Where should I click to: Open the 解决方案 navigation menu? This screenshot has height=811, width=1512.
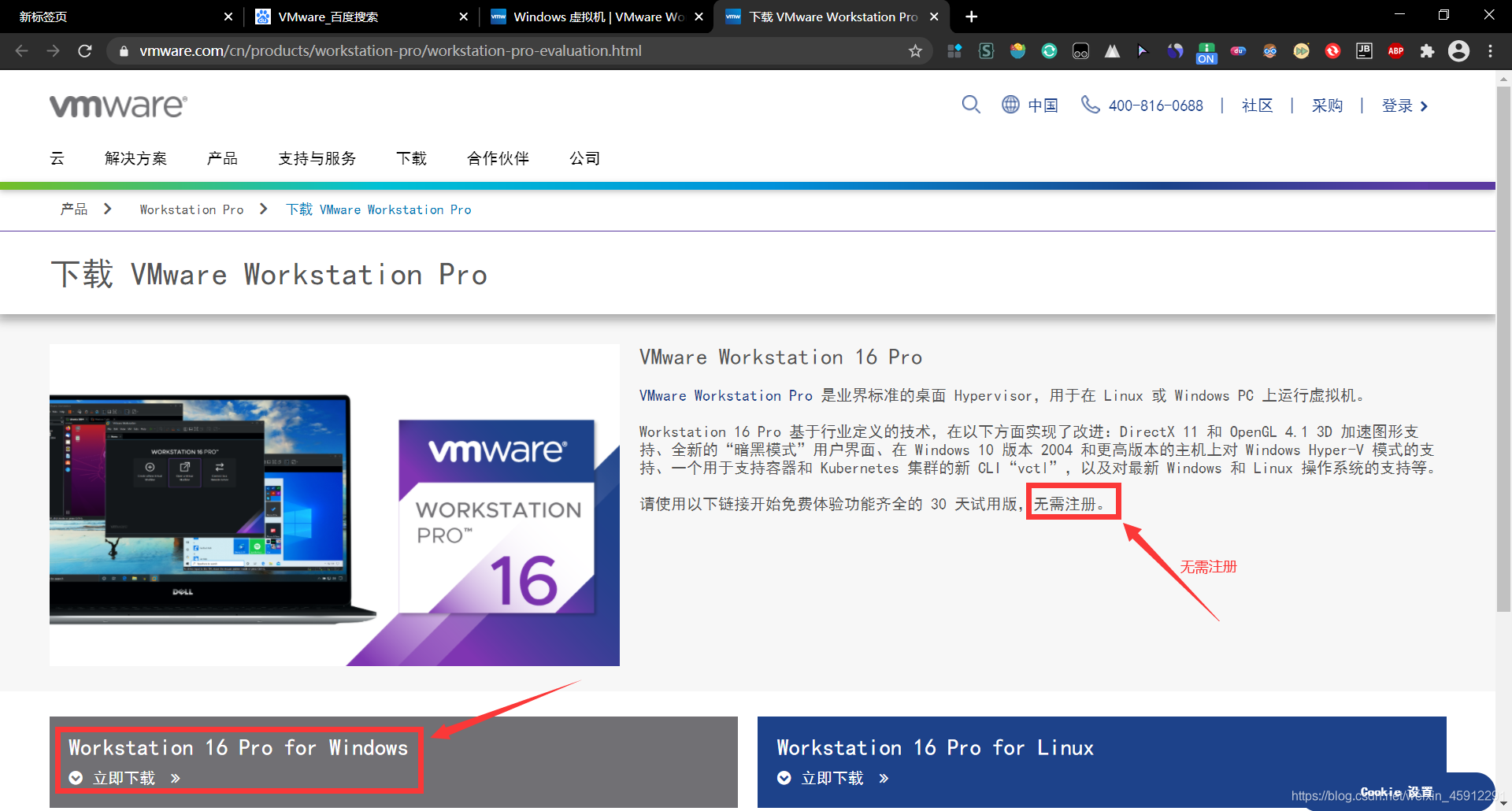[135, 158]
